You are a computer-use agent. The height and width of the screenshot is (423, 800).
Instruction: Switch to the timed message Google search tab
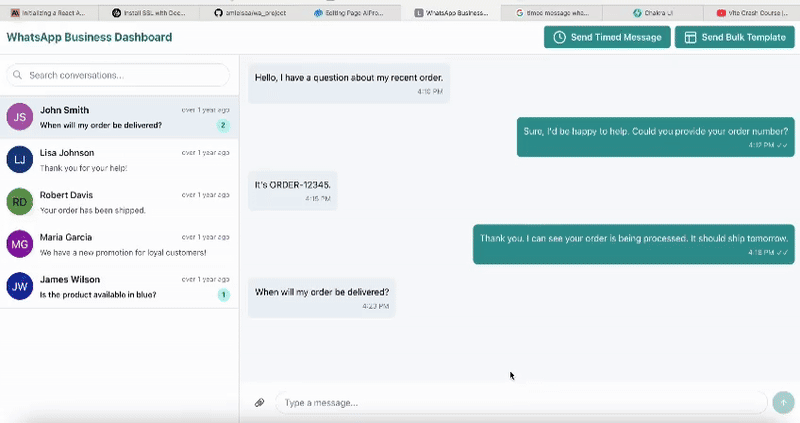[x=552, y=13]
